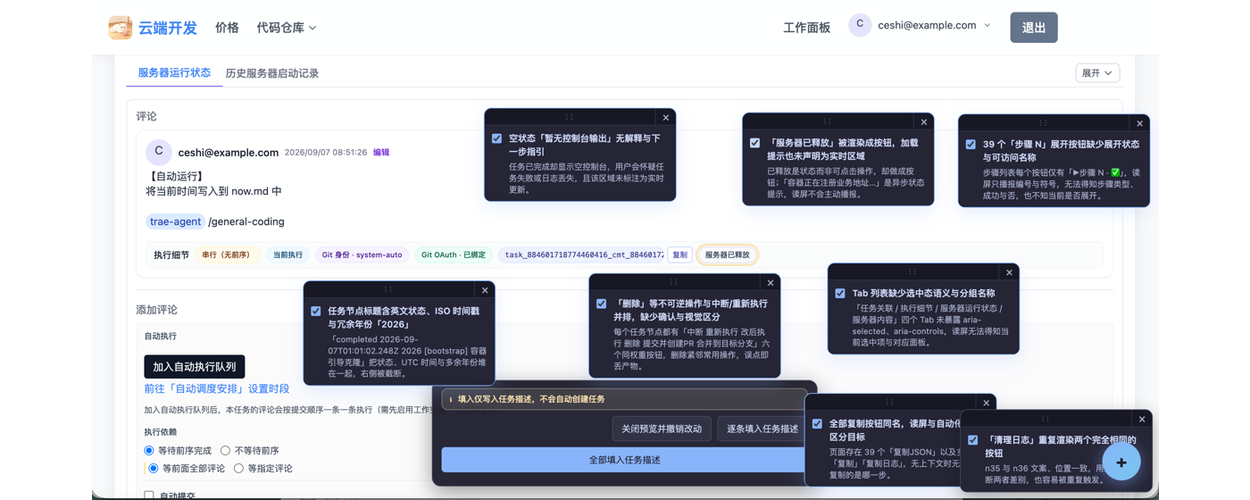Close the 空状态「暂无控制台输出」 note card
Screen dimensions: 1250x500
click(x=666, y=118)
